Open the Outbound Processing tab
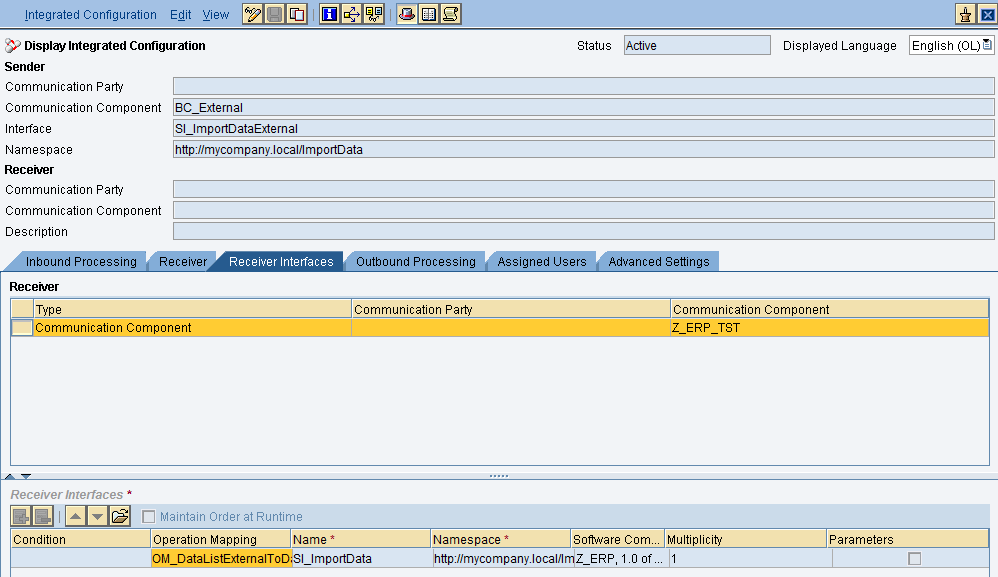 (416, 261)
